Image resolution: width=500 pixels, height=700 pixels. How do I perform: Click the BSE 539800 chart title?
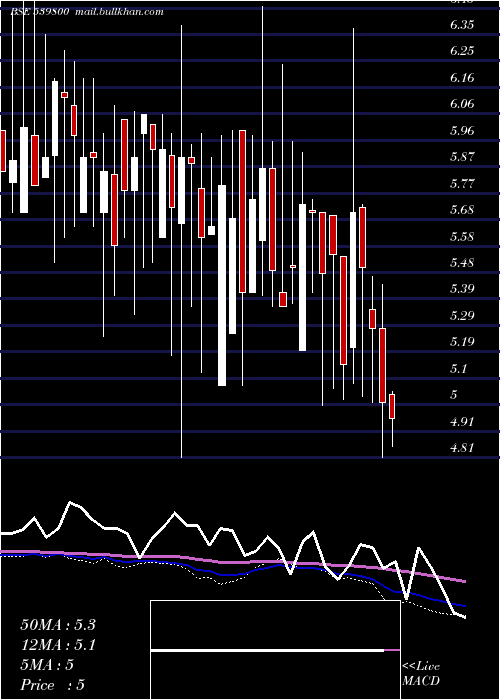click(x=39, y=12)
